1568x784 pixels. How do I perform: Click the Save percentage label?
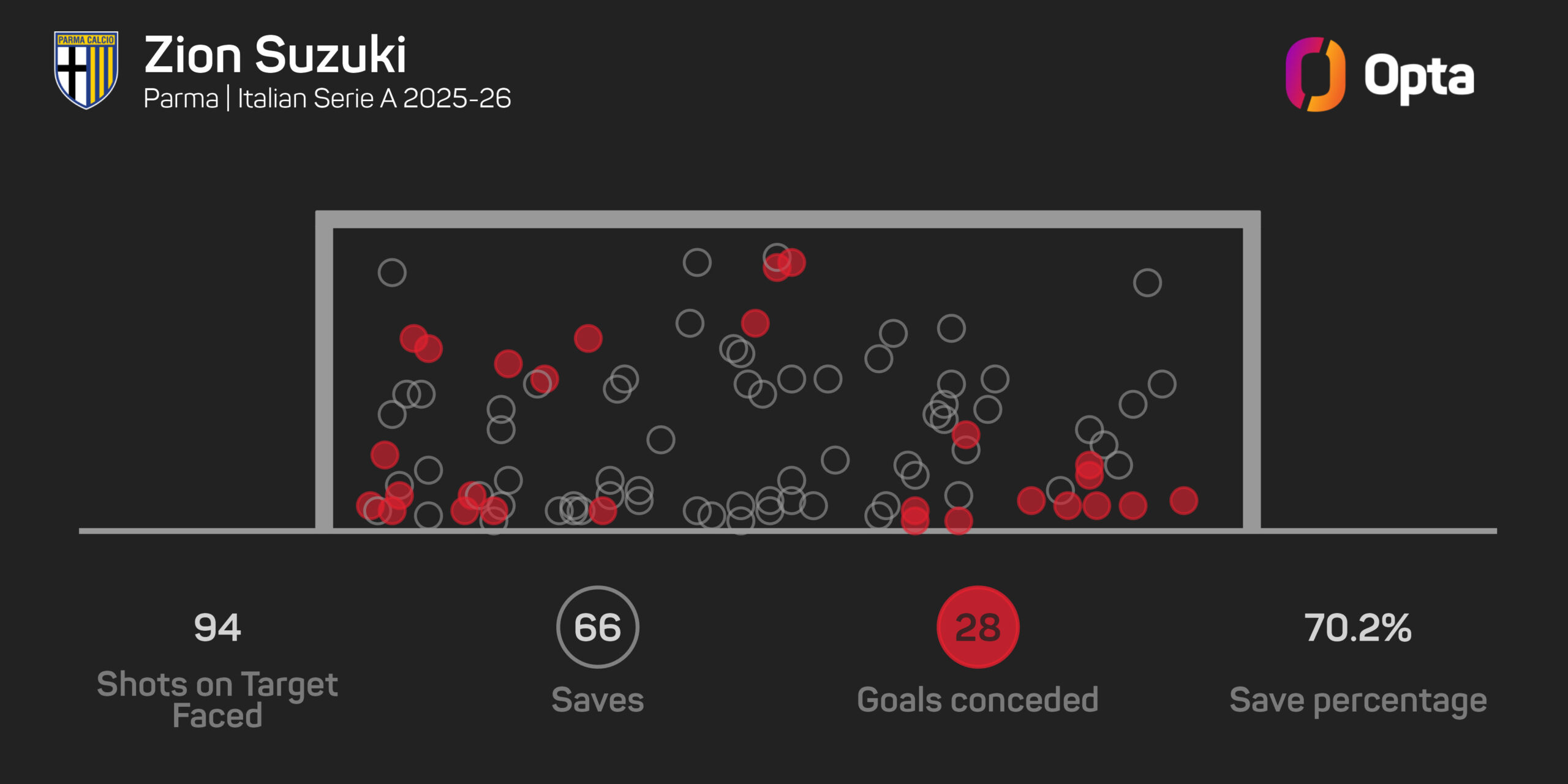(x=1358, y=701)
